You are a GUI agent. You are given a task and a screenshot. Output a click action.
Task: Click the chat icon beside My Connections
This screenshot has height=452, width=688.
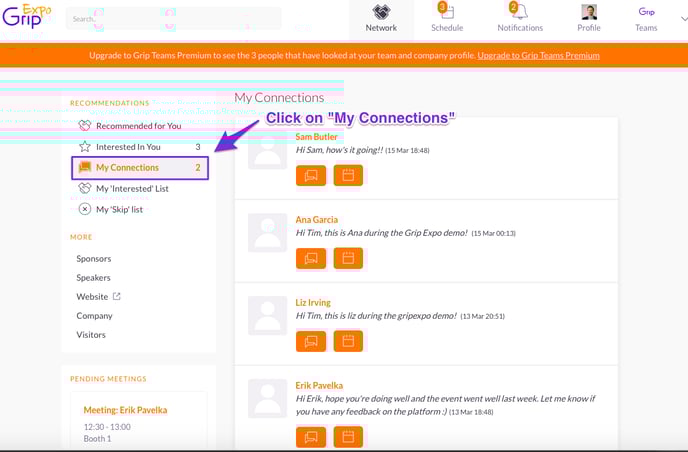click(85, 167)
